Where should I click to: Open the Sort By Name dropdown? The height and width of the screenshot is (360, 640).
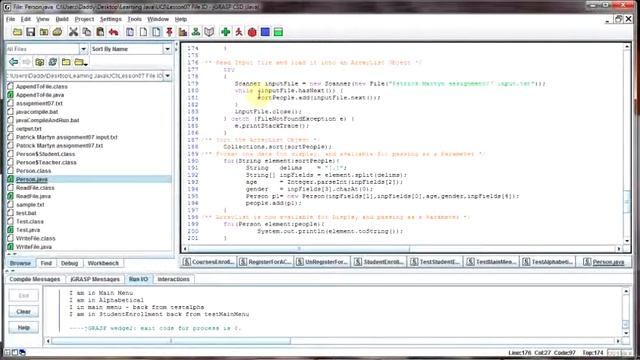coord(167,49)
